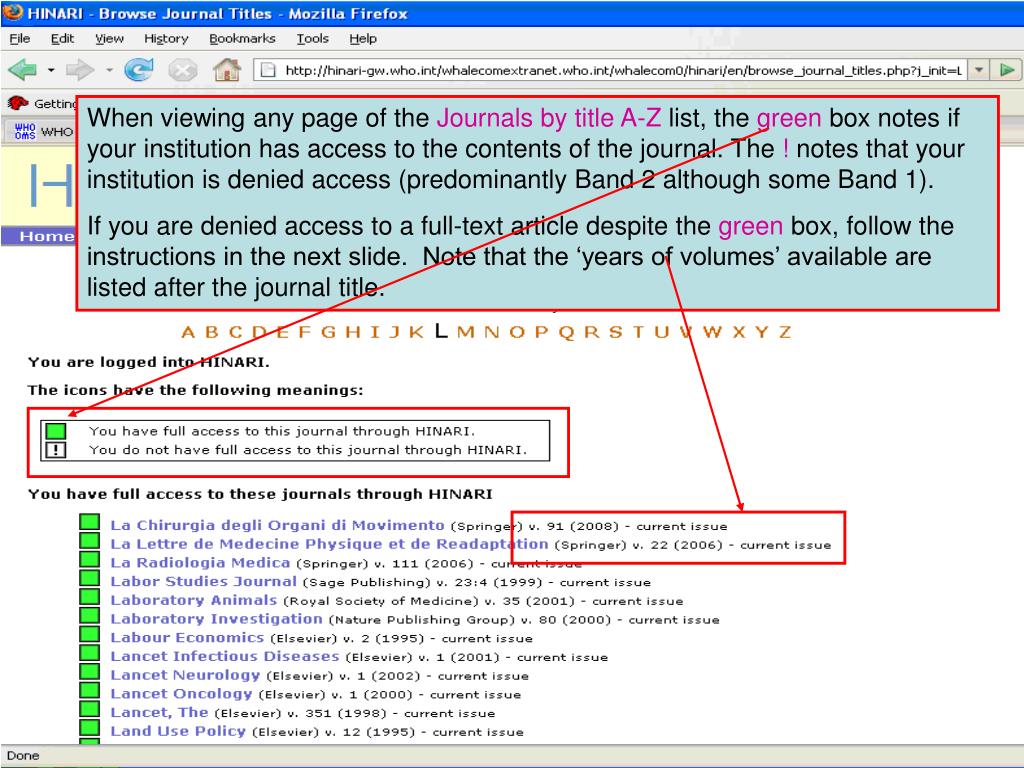This screenshot has height=768, width=1024.
Task: Jump to journals starting with letter P
Action: [541, 332]
